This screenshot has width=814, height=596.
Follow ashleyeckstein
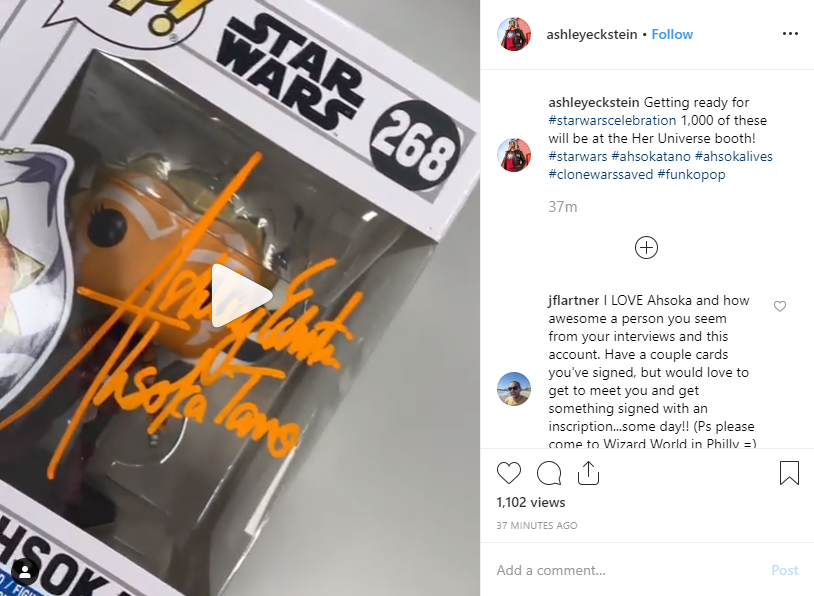(672, 34)
